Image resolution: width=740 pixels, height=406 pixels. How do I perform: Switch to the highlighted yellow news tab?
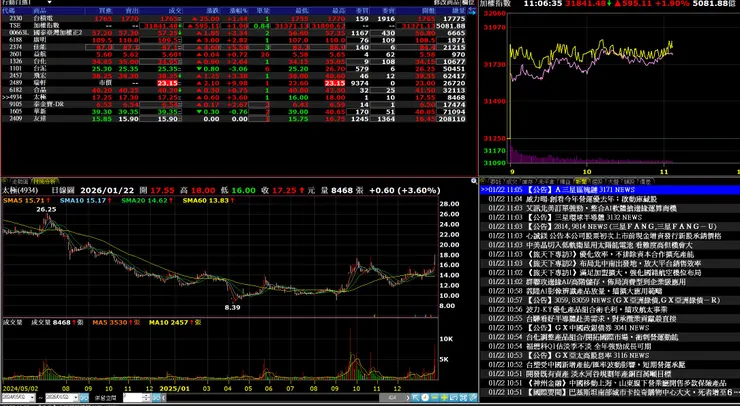(581, 181)
